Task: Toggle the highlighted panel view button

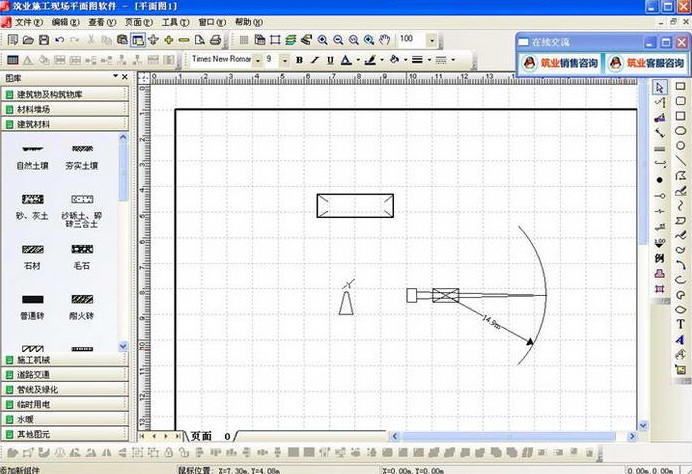Action: pyautogui.click(x=138, y=40)
